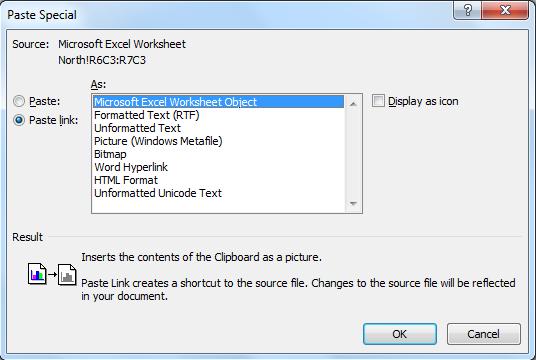Click the help question mark icon

(467, 10)
